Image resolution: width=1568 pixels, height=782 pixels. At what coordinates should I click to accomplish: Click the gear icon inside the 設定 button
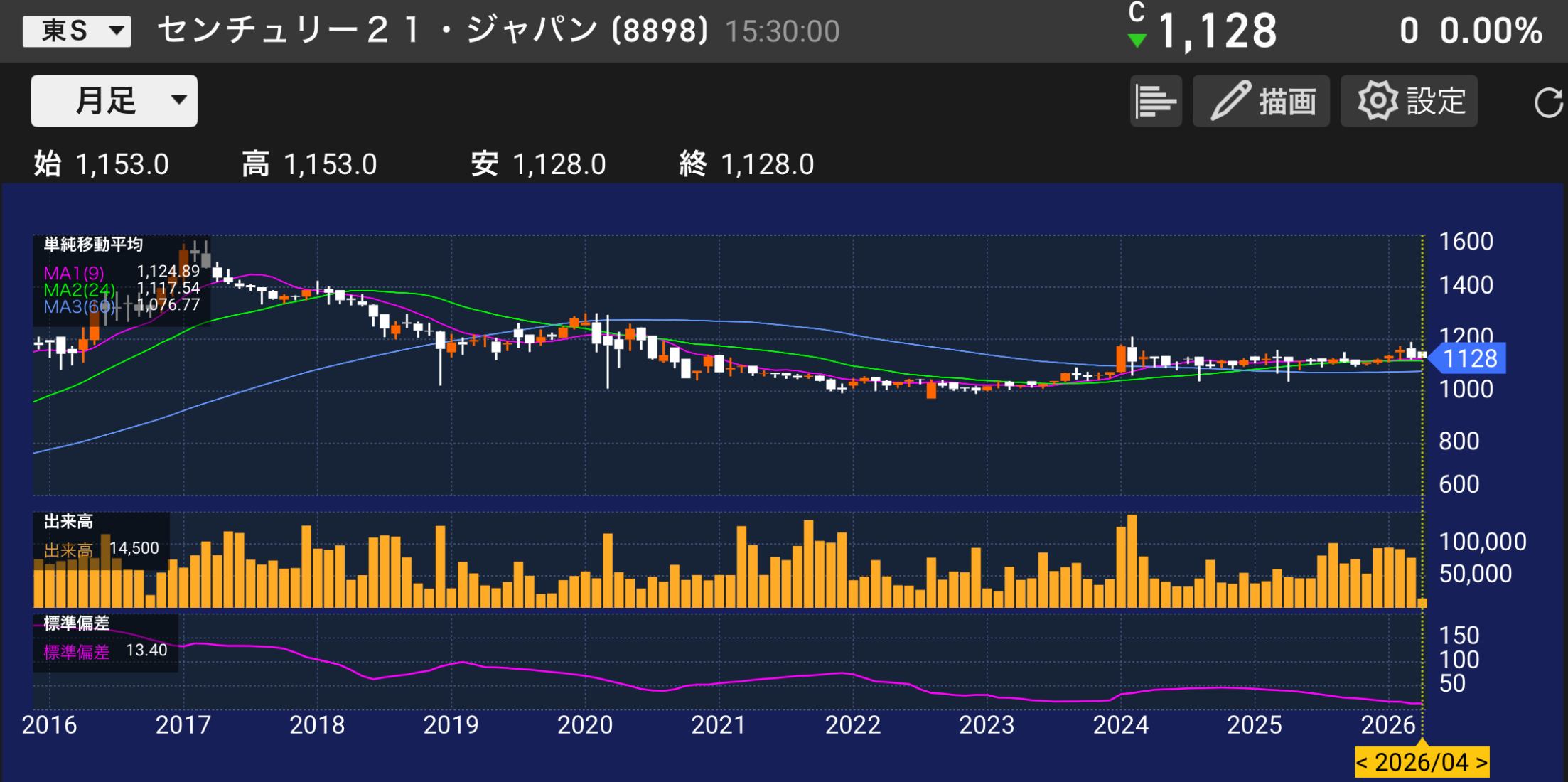click(x=1378, y=100)
